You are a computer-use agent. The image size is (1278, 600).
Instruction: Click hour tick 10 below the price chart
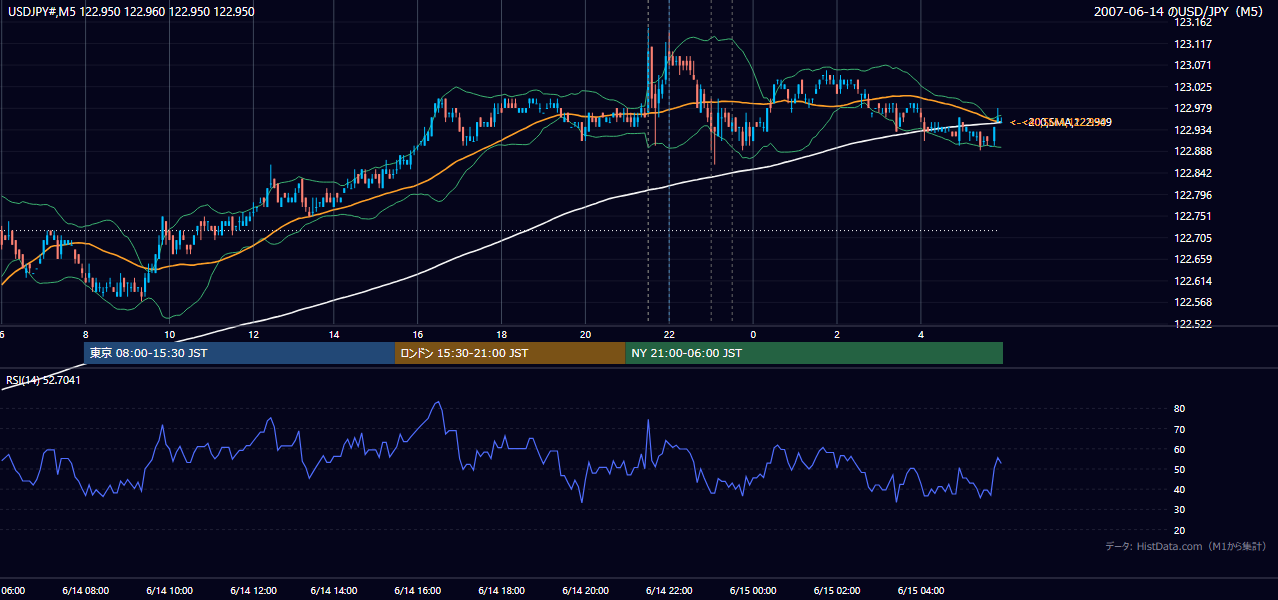169,335
